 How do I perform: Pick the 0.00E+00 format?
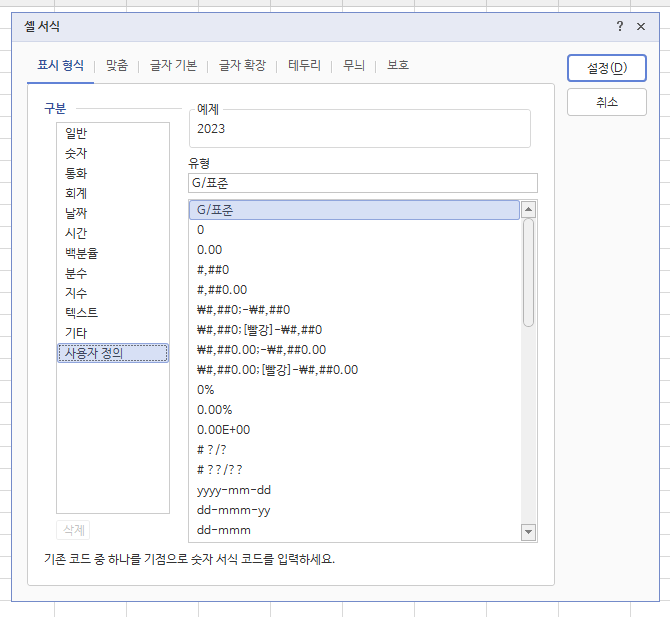coord(354,430)
